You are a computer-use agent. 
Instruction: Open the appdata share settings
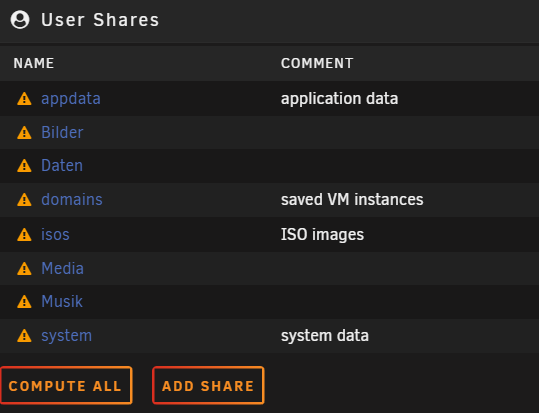(71, 99)
